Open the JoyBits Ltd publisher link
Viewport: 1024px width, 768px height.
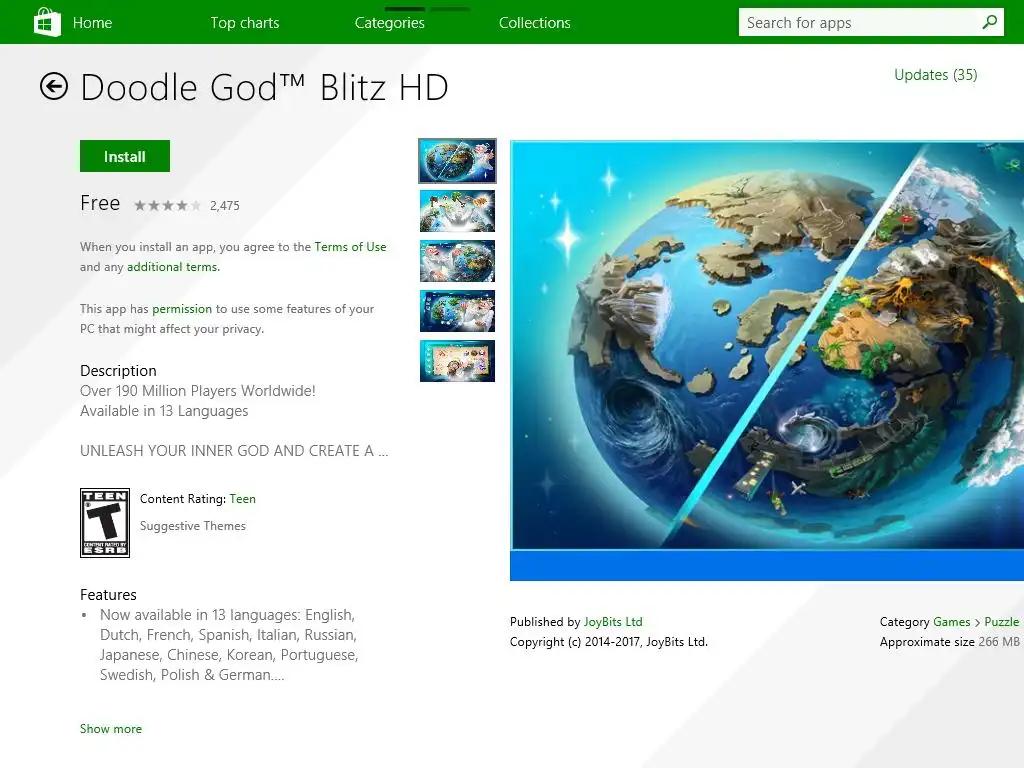click(x=613, y=622)
